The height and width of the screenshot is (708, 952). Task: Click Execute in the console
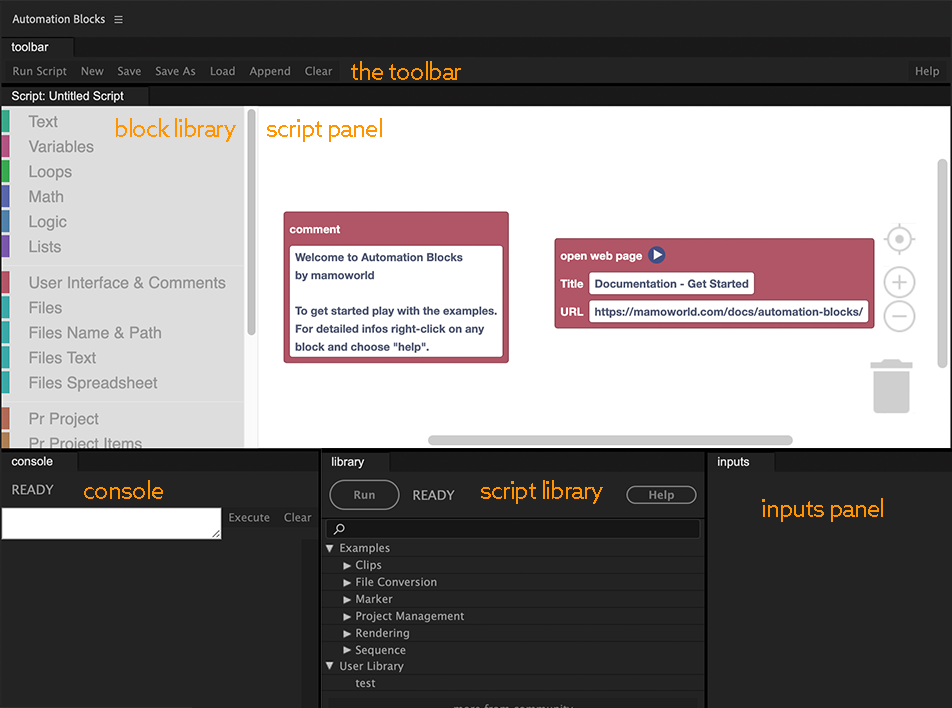(249, 517)
